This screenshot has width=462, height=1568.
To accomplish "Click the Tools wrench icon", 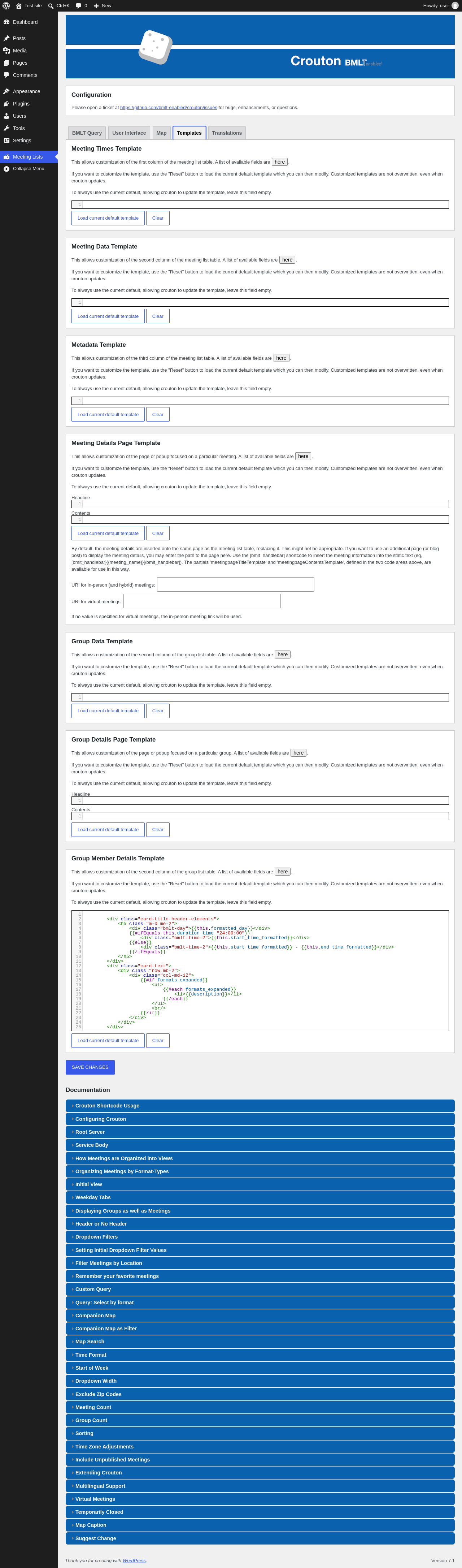I will 7,129.
